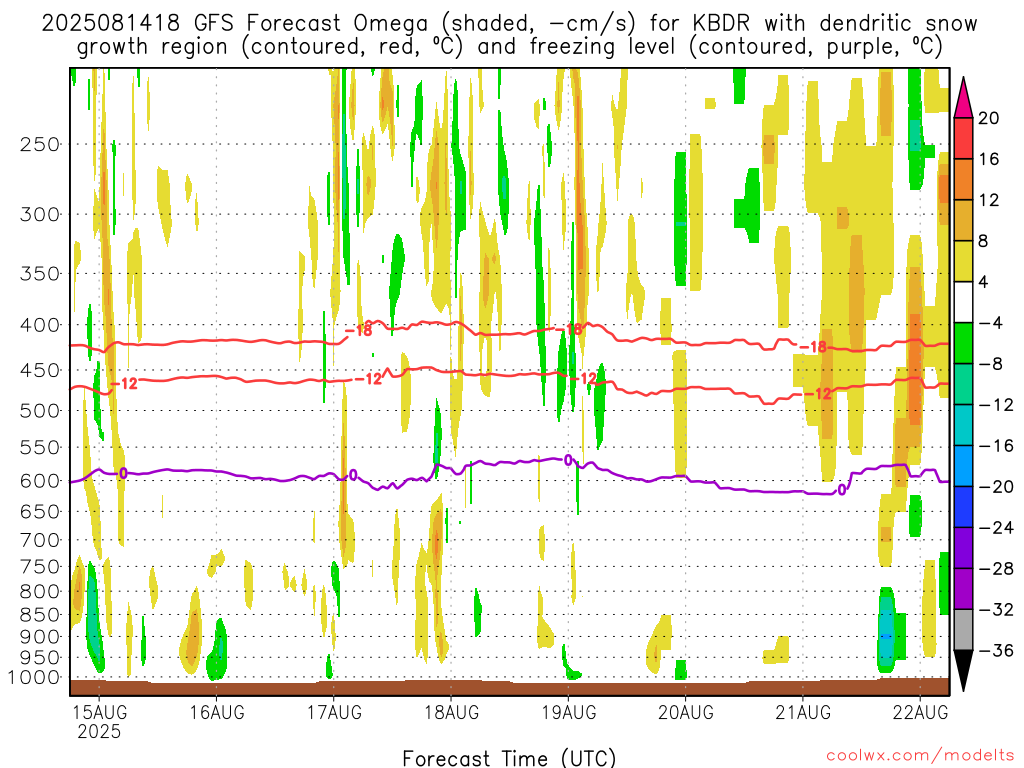Click the 750 pressure level label
Image resolution: width=1024 pixels, height=768 pixels.
click(x=40, y=567)
